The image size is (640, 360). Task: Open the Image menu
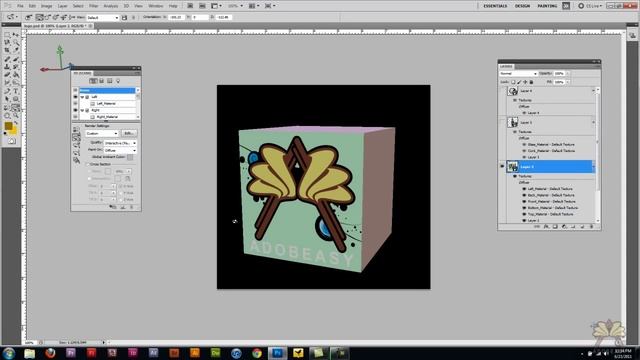pos(47,6)
